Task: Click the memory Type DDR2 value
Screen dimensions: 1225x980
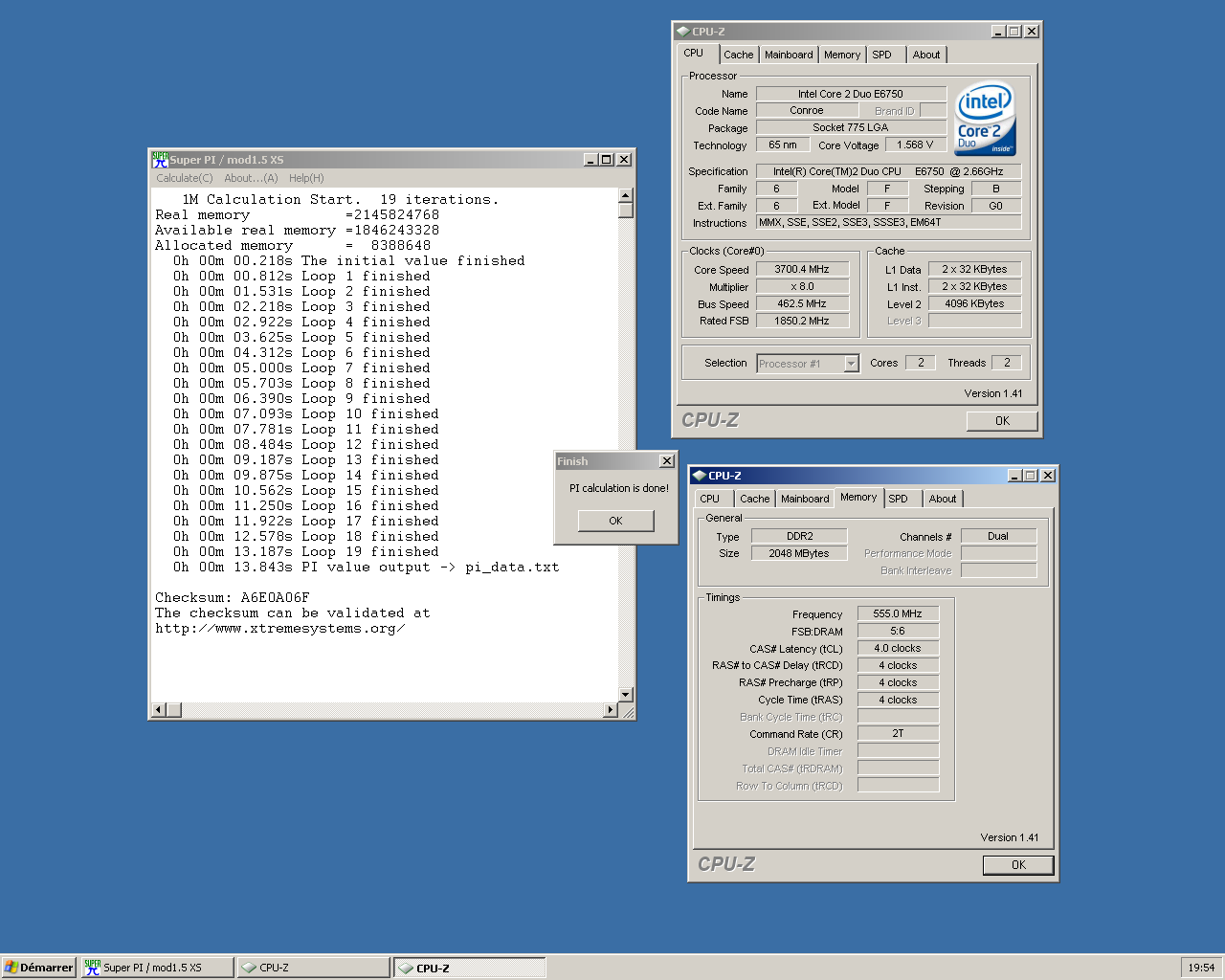Action: tap(799, 537)
